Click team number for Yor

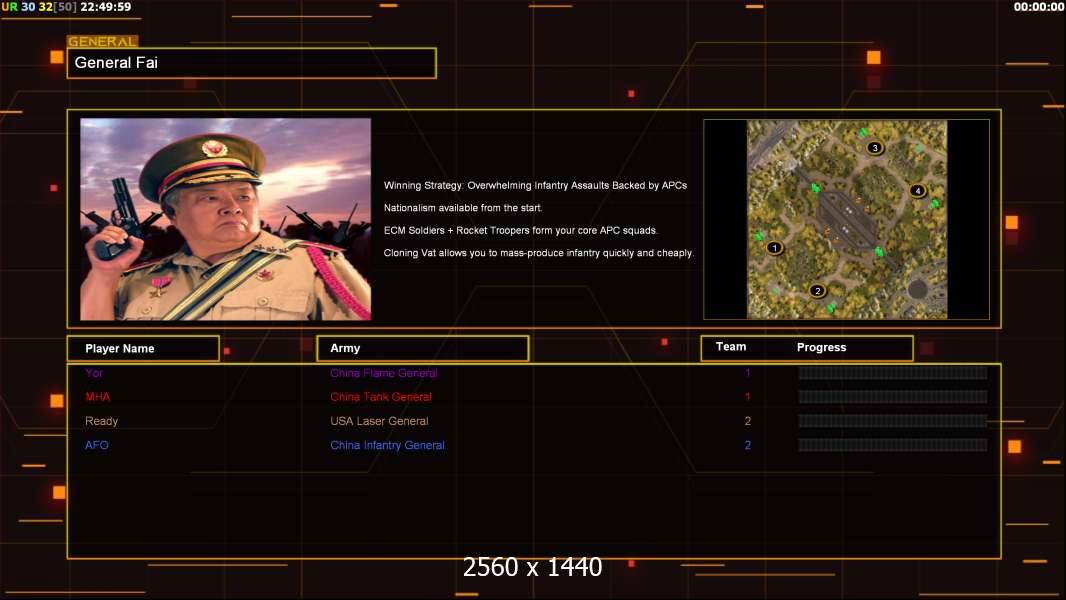pos(747,373)
